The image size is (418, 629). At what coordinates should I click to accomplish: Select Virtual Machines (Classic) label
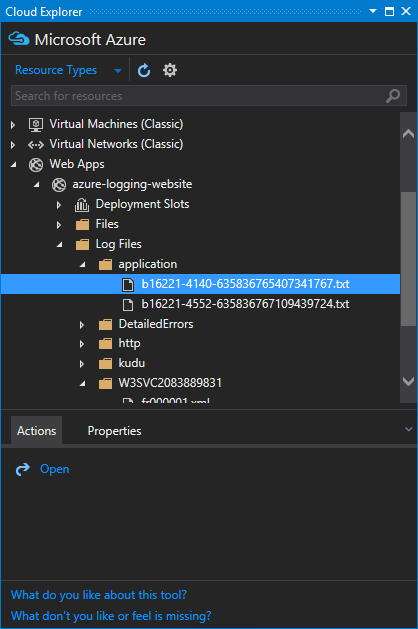[116, 124]
